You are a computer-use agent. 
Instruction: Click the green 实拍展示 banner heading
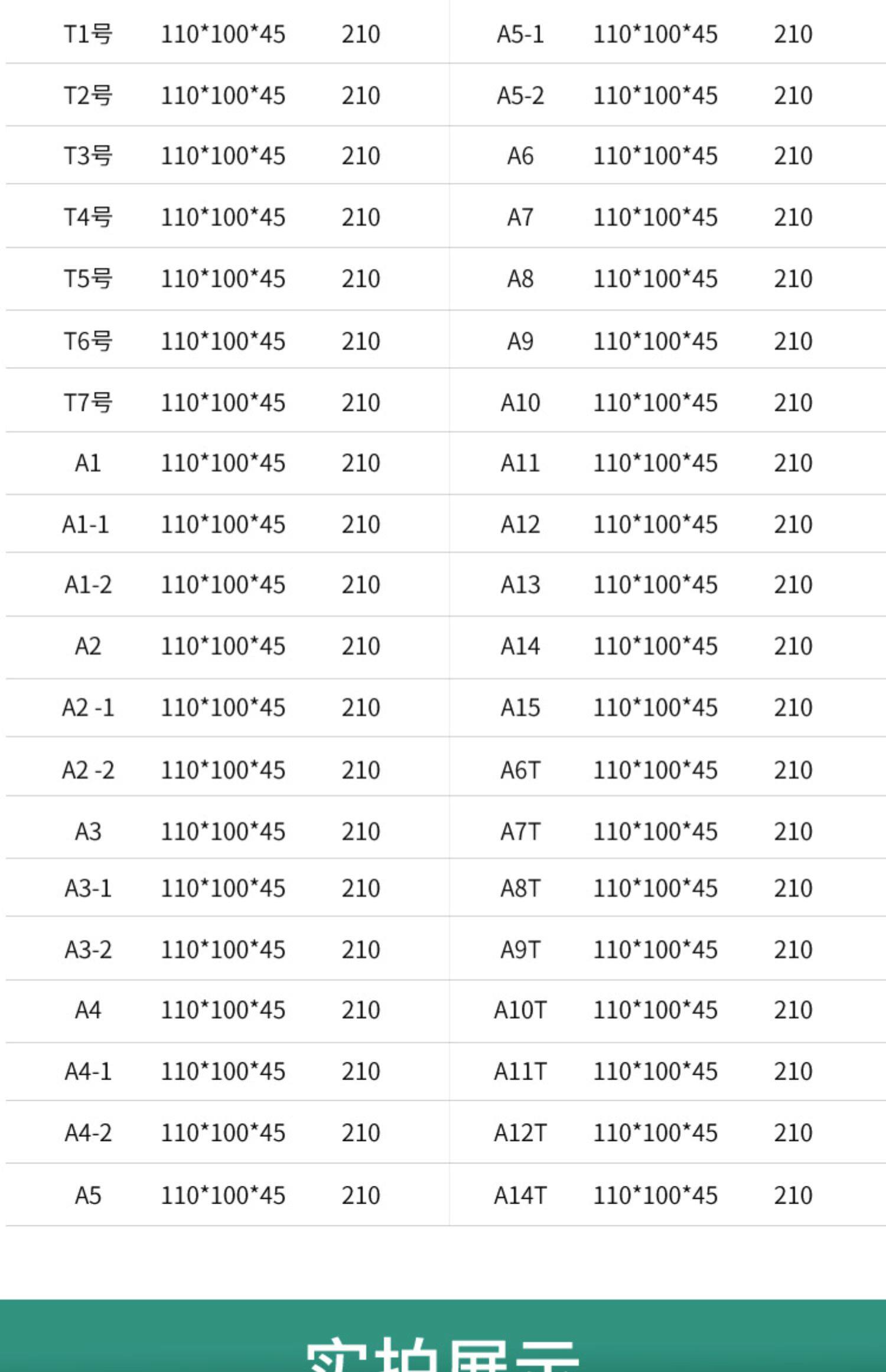(443, 1353)
